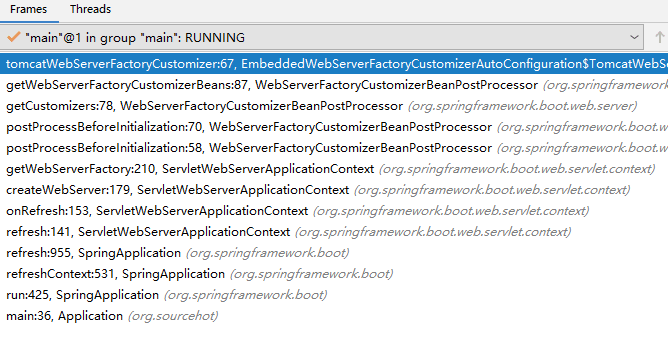Select the tomcatWebServerFactoryCustomizer:67 frame
The image size is (668, 360).
click(334, 64)
